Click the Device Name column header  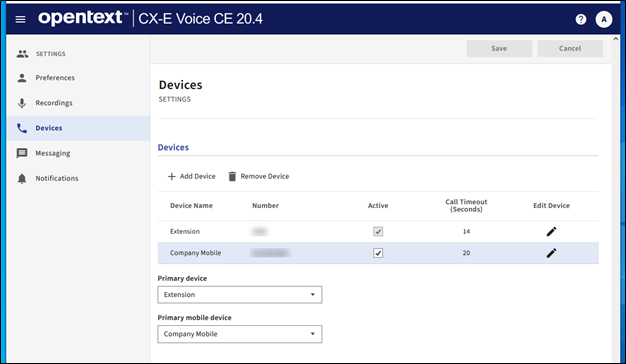pyautogui.click(x=191, y=206)
